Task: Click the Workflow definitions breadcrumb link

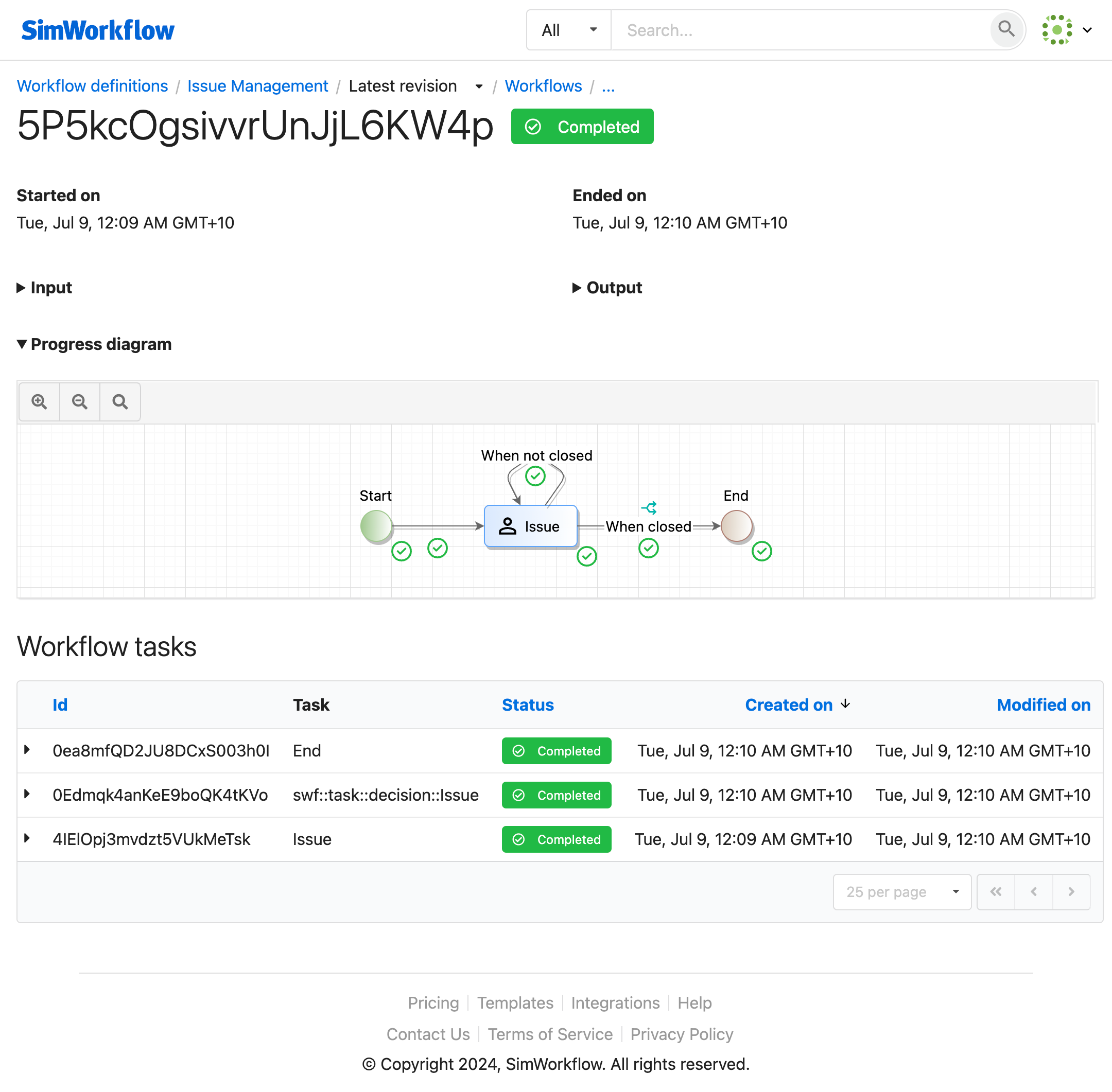Action: pos(92,85)
